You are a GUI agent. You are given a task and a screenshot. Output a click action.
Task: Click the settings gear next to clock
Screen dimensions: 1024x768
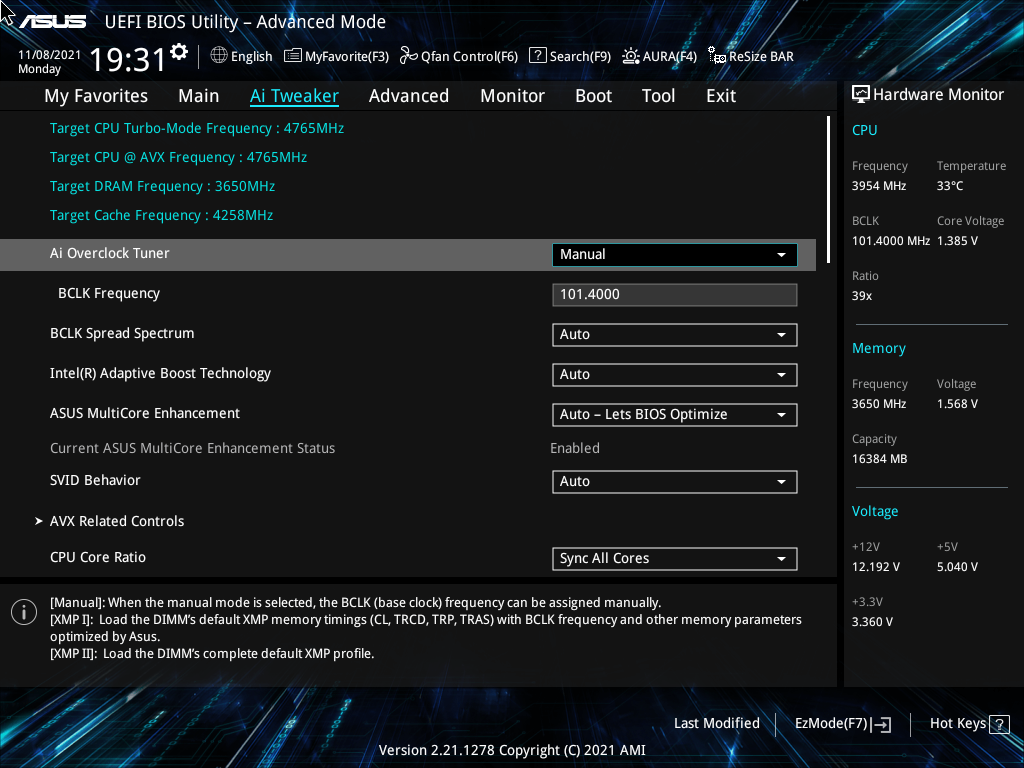coord(179,52)
